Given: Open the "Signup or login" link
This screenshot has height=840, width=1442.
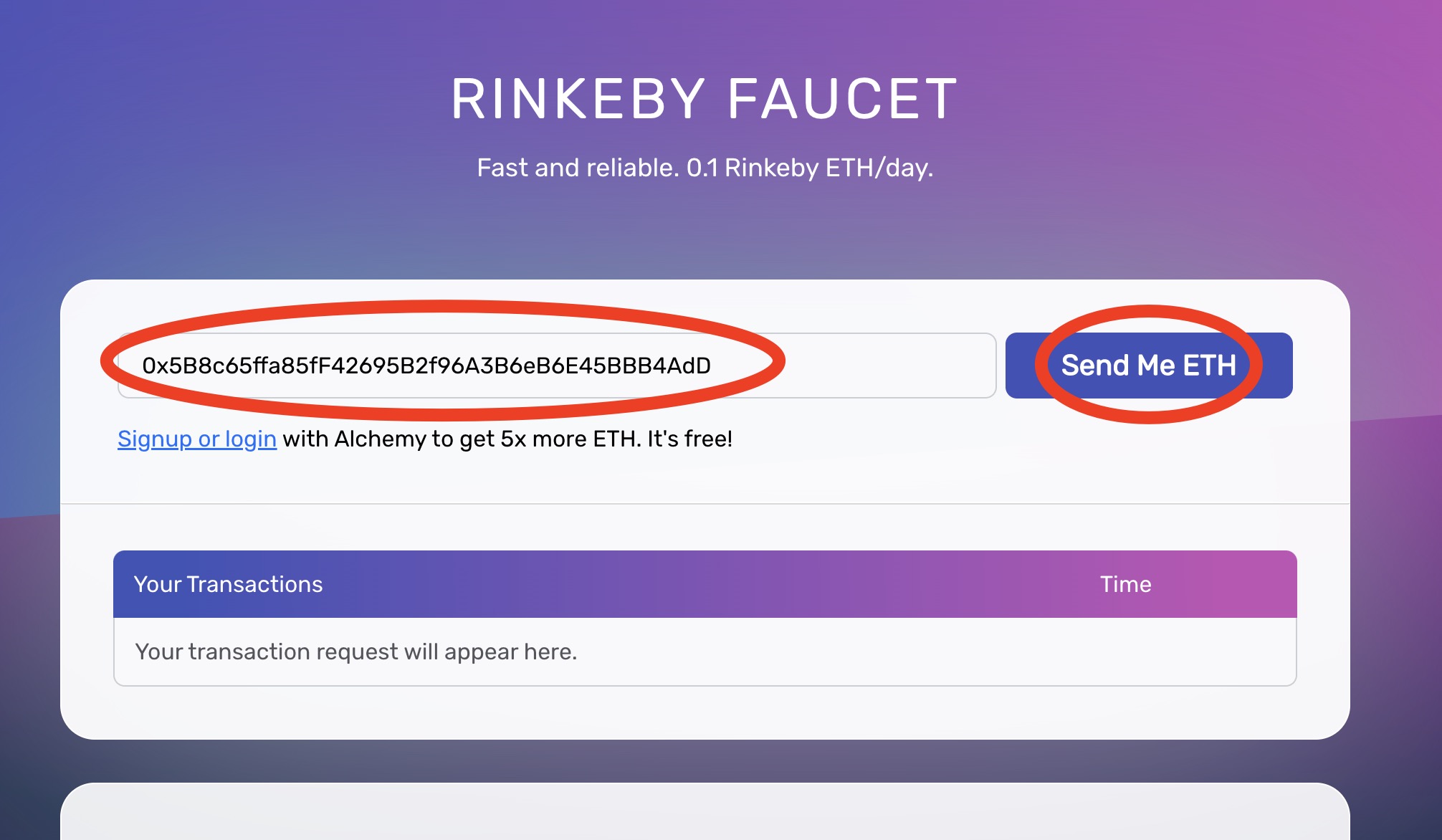Looking at the screenshot, I should pos(197,439).
